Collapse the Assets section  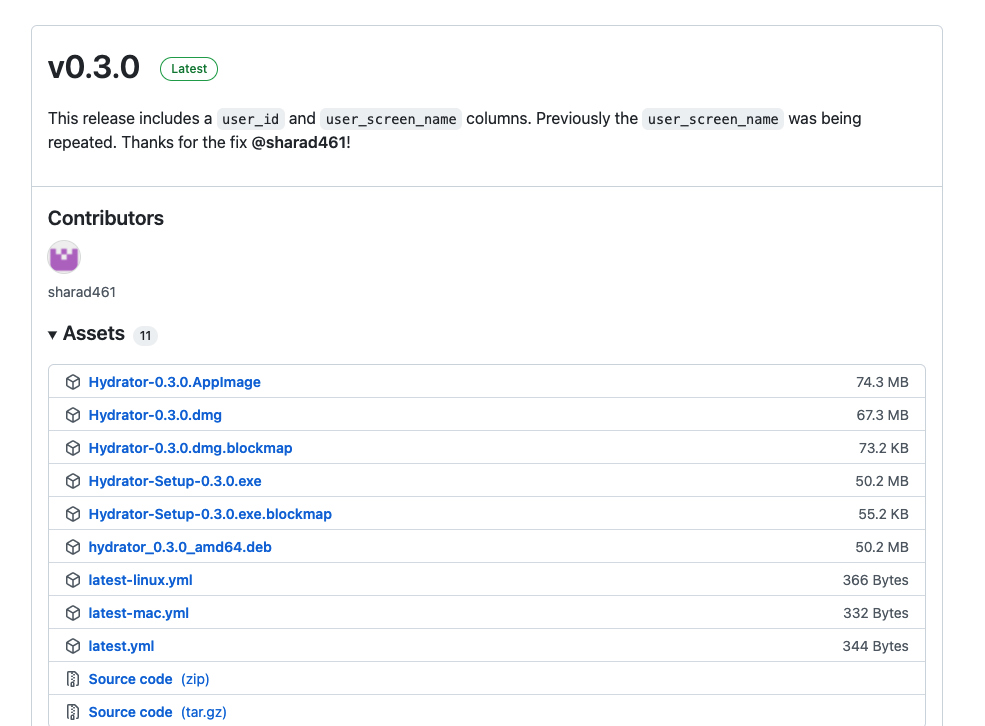coord(52,334)
